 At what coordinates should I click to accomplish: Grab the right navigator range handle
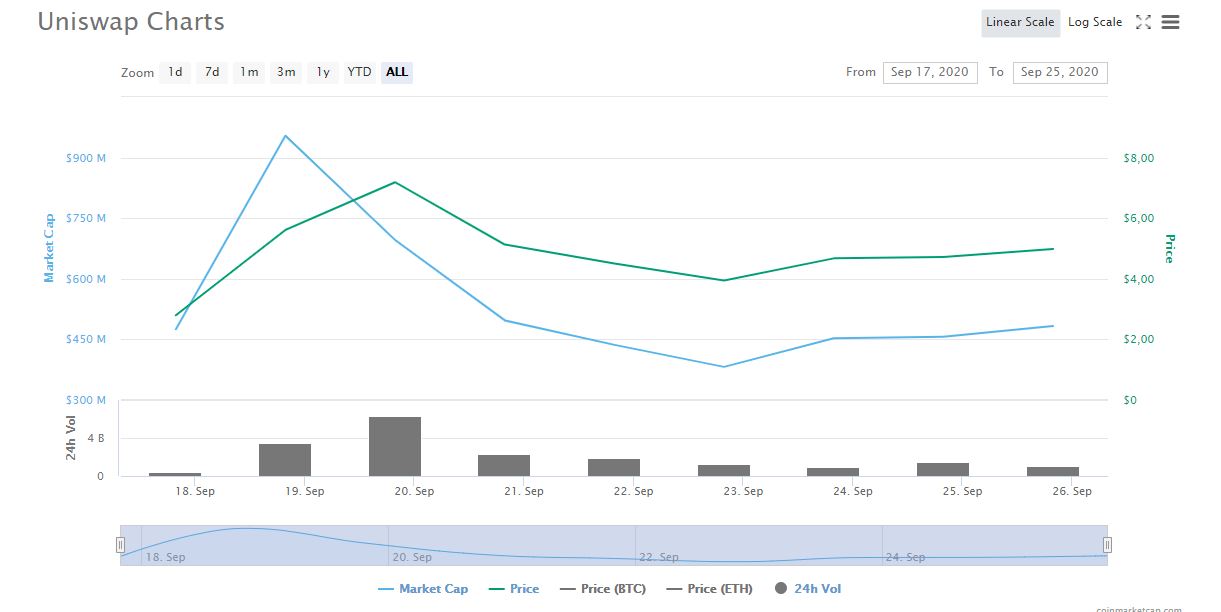point(1107,545)
